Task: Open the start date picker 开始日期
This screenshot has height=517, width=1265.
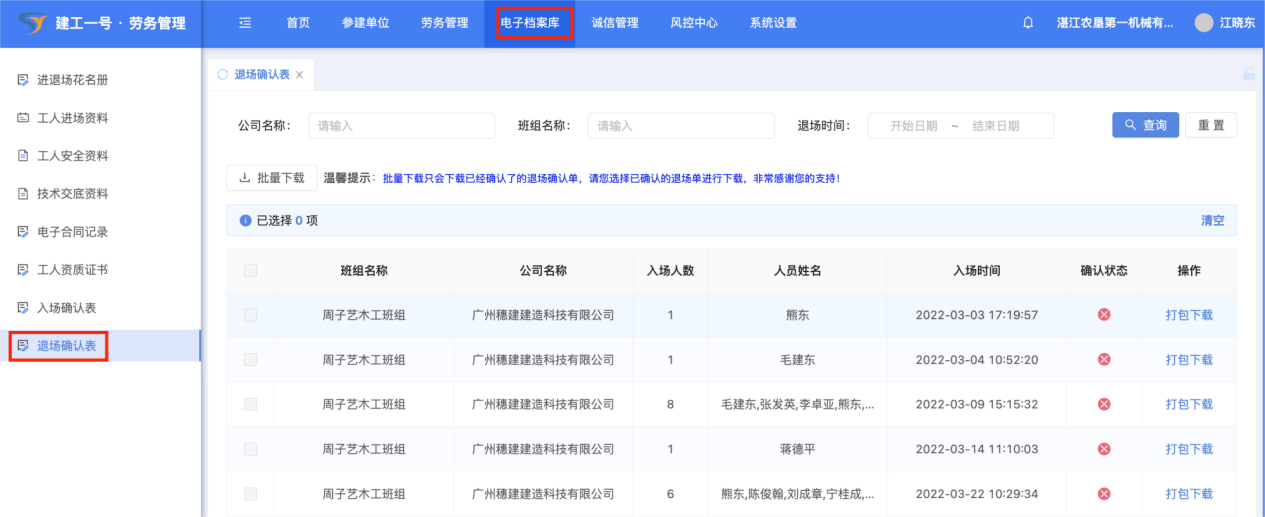Action: pos(913,126)
